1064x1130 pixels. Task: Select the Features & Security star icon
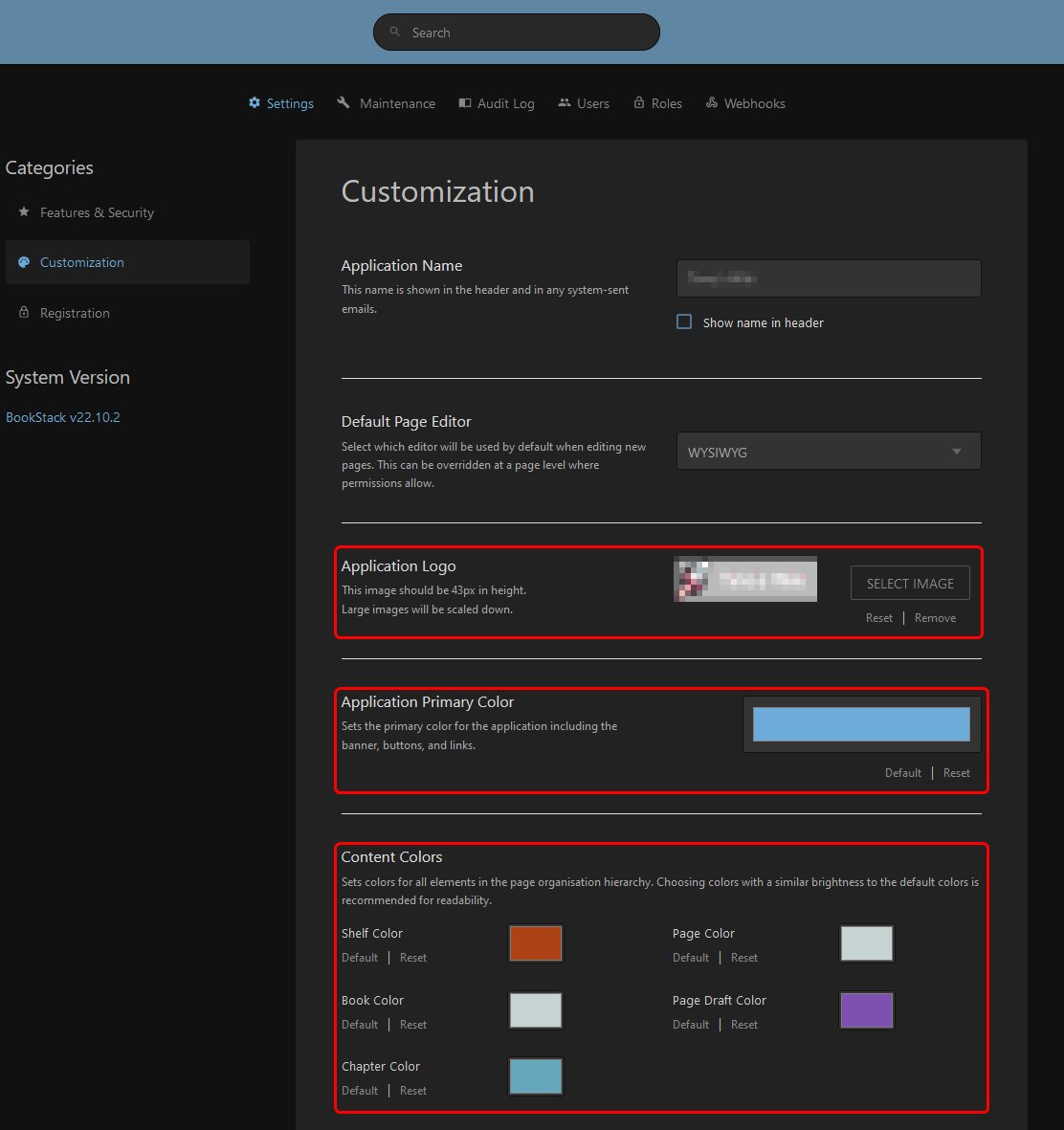click(x=23, y=212)
